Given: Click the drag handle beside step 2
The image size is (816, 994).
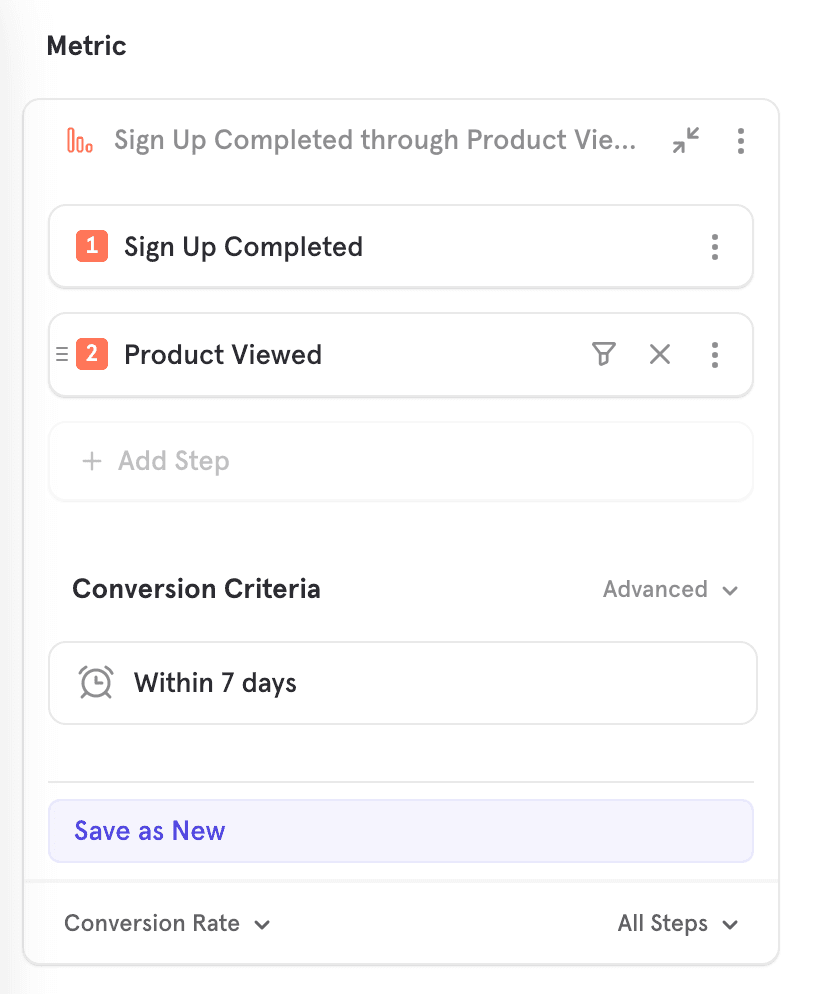Looking at the screenshot, I should pos(62,354).
